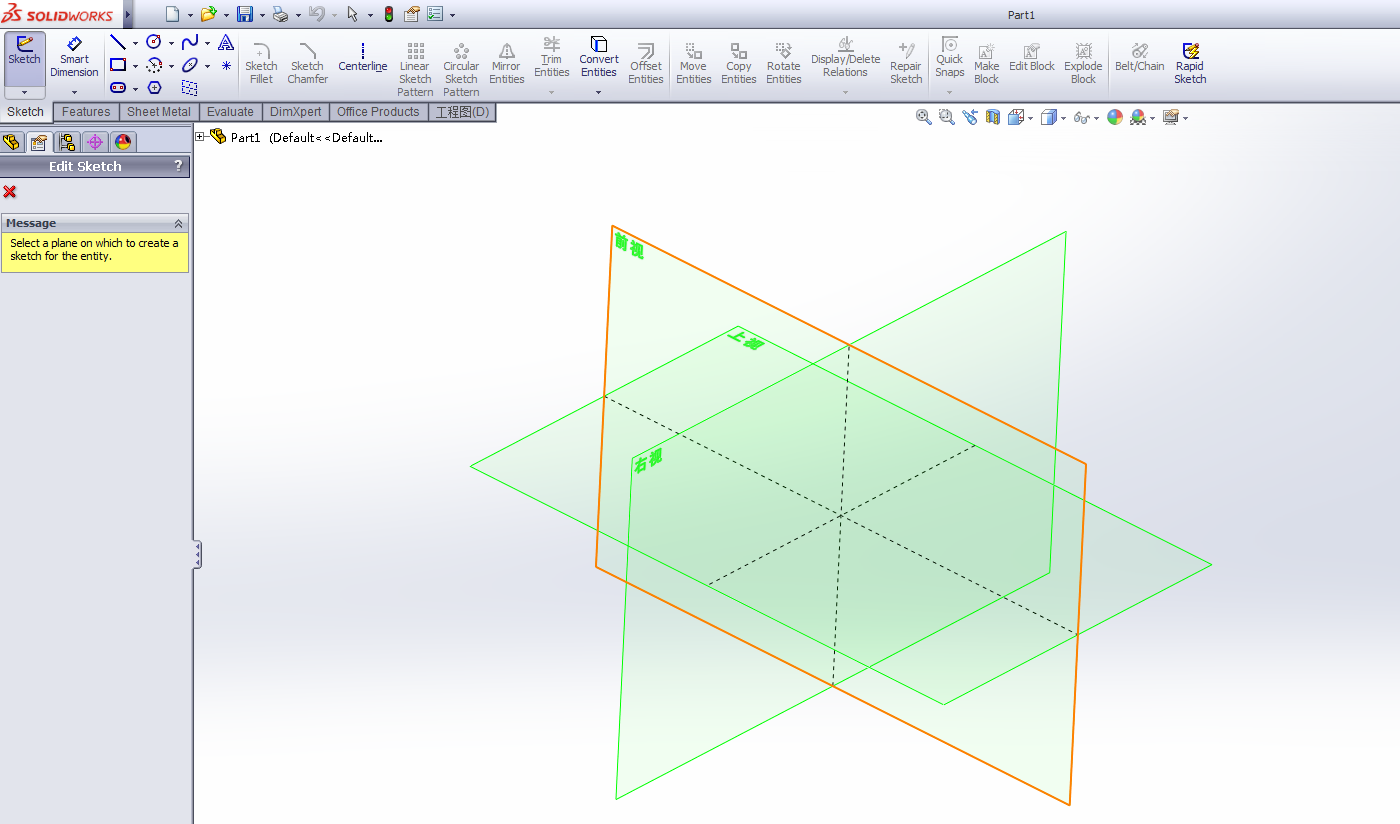The height and width of the screenshot is (824, 1400).
Task: Click the Zoom to Area icon
Action: pos(946,117)
